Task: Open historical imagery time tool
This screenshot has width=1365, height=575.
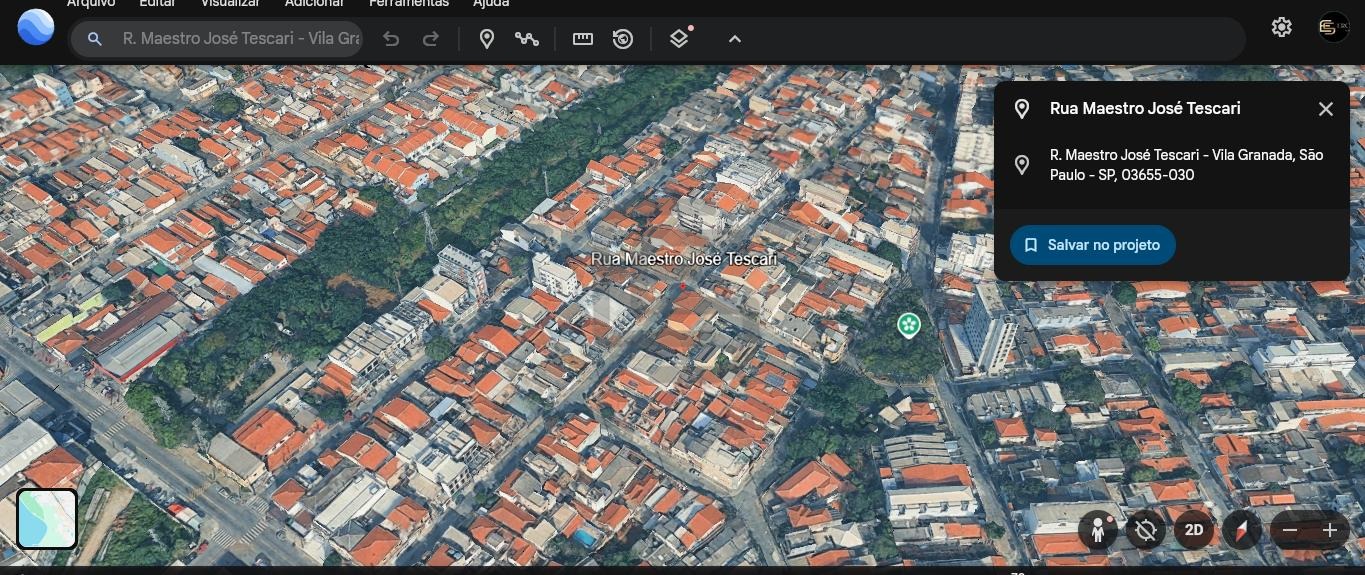Action: click(x=623, y=39)
